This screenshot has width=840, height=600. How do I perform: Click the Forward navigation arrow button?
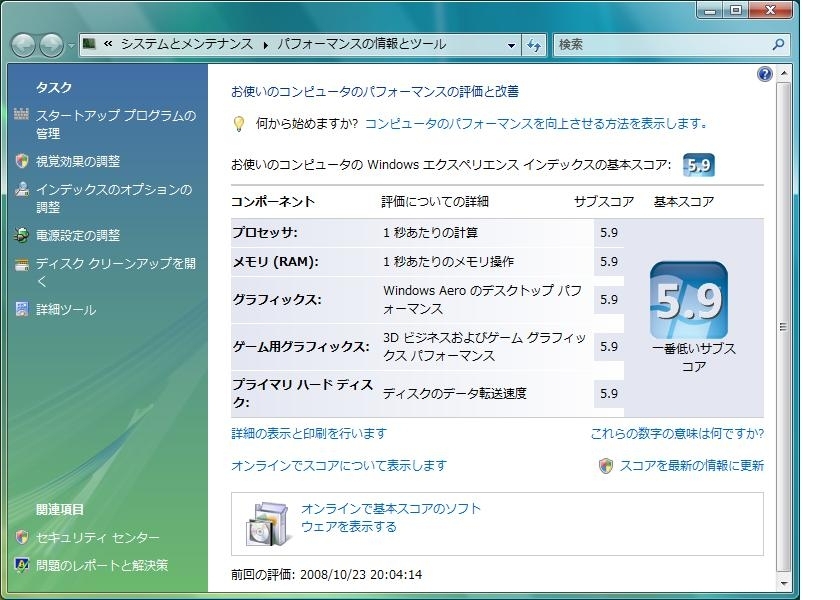click(x=52, y=45)
